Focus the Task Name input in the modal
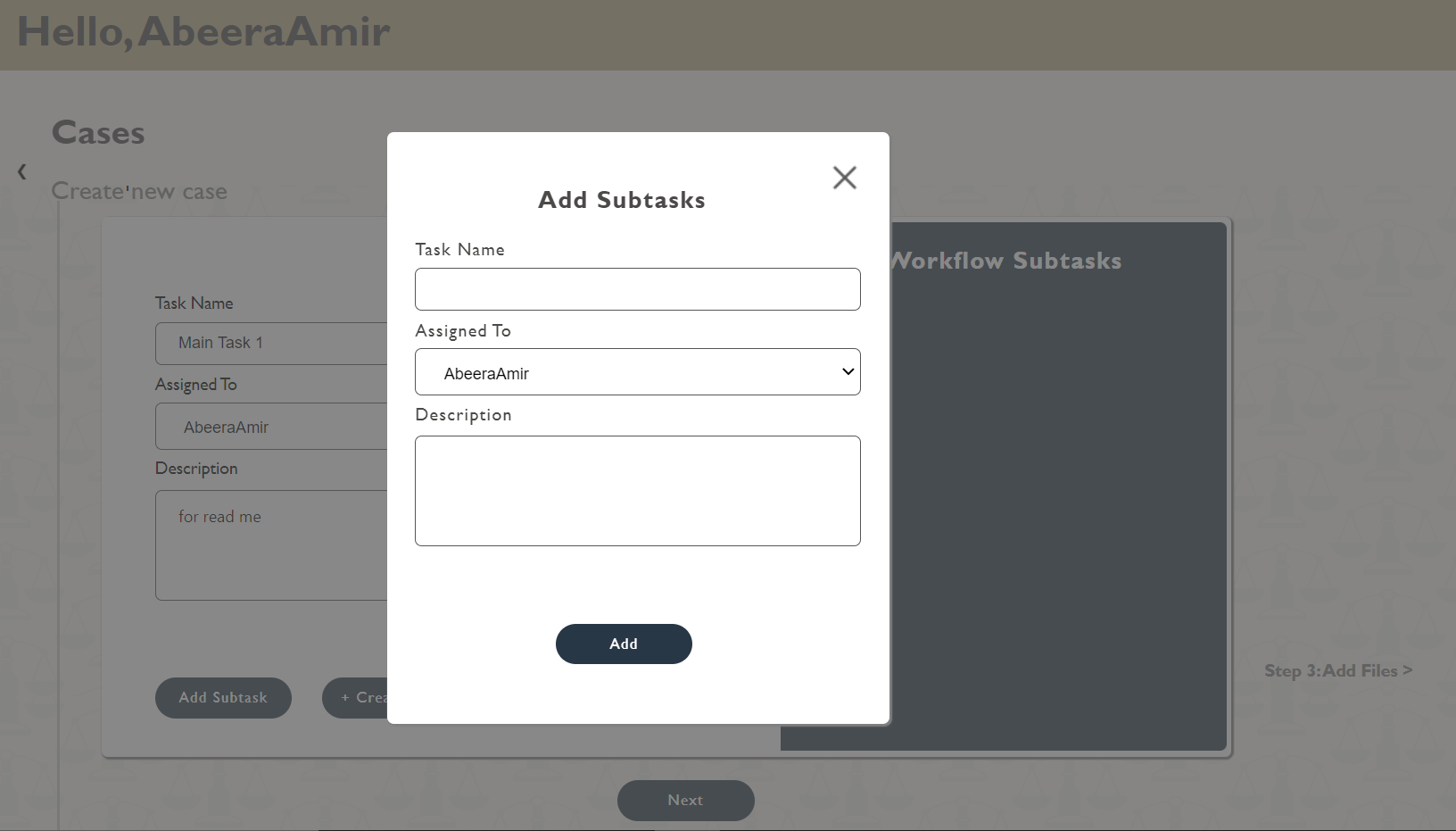Image resolution: width=1456 pixels, height=831 pixels. tap(636, 289)
